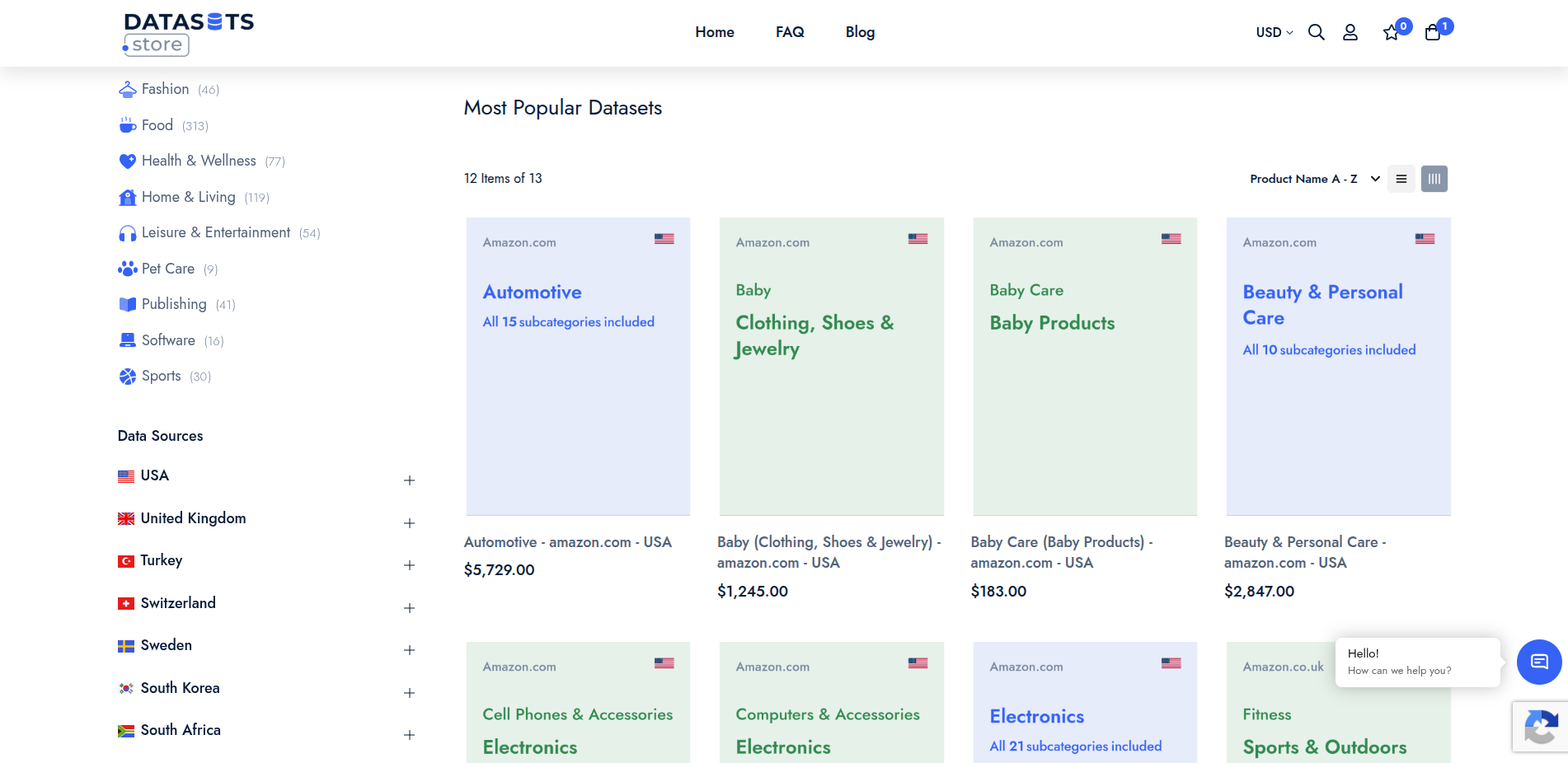Screen dimensions: 1568x763
Task: Expand the Switzerland data source
Action: pyautogui.click(x=409, y=608)
